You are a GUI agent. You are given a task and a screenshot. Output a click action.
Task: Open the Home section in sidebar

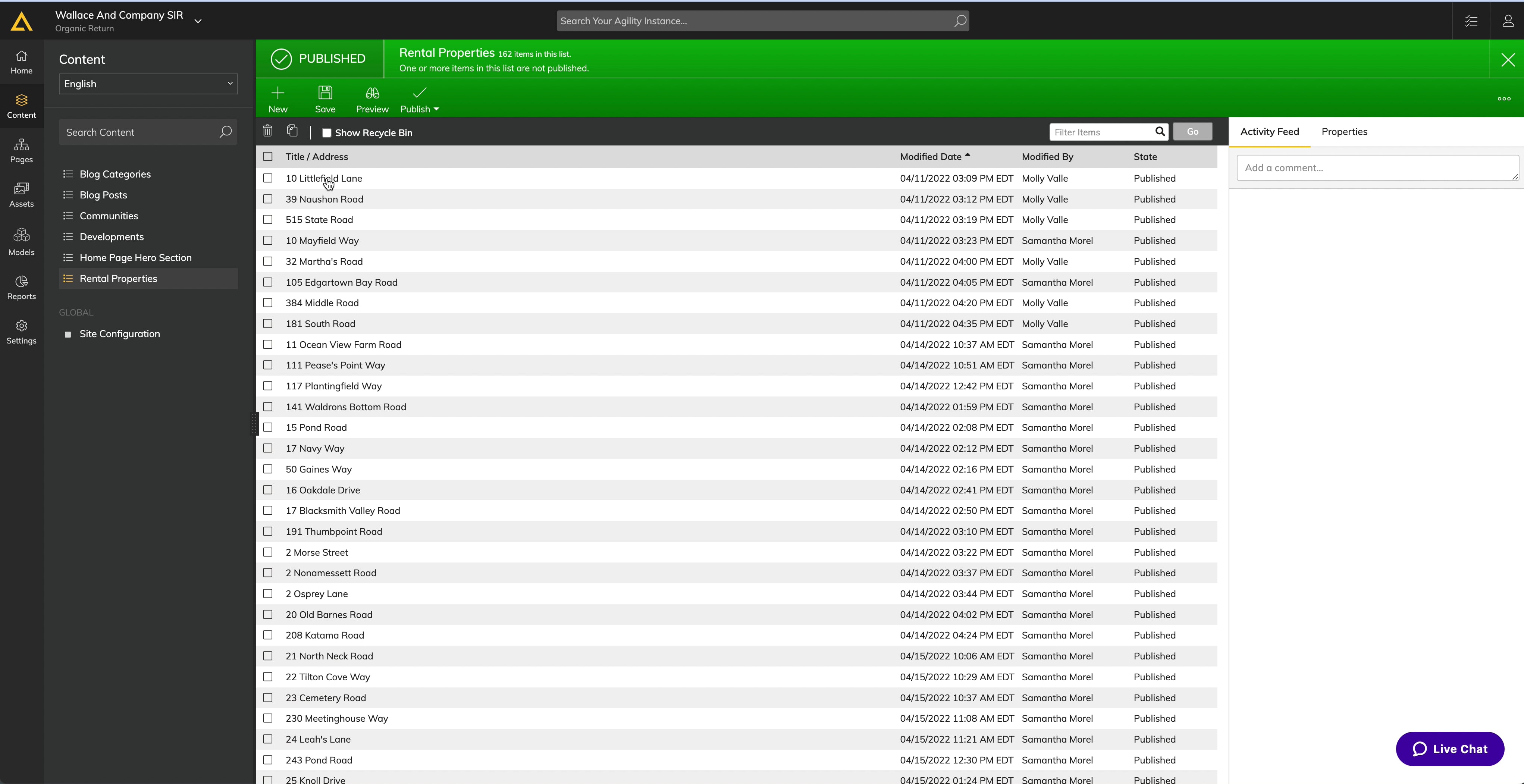(21, 62)
